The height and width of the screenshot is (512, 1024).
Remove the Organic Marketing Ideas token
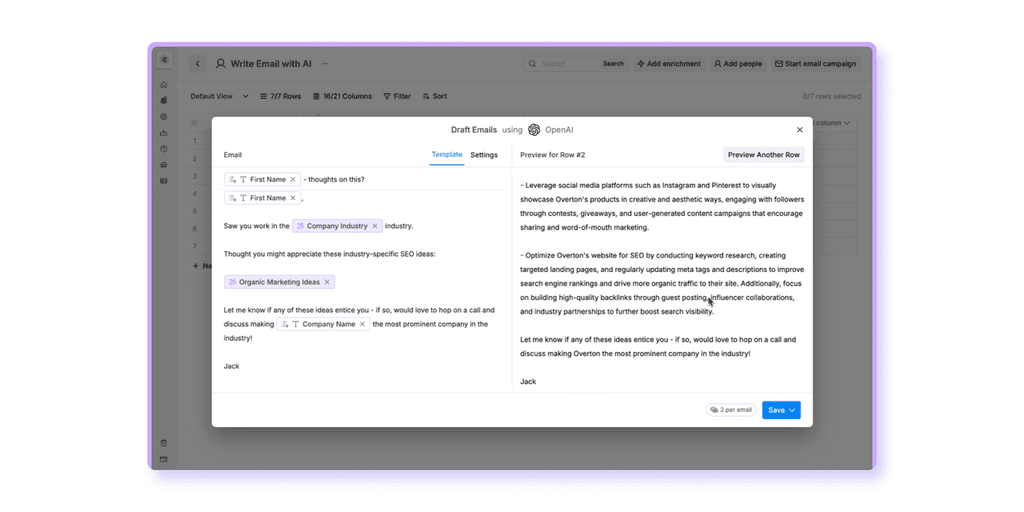(x=327, y=282)
